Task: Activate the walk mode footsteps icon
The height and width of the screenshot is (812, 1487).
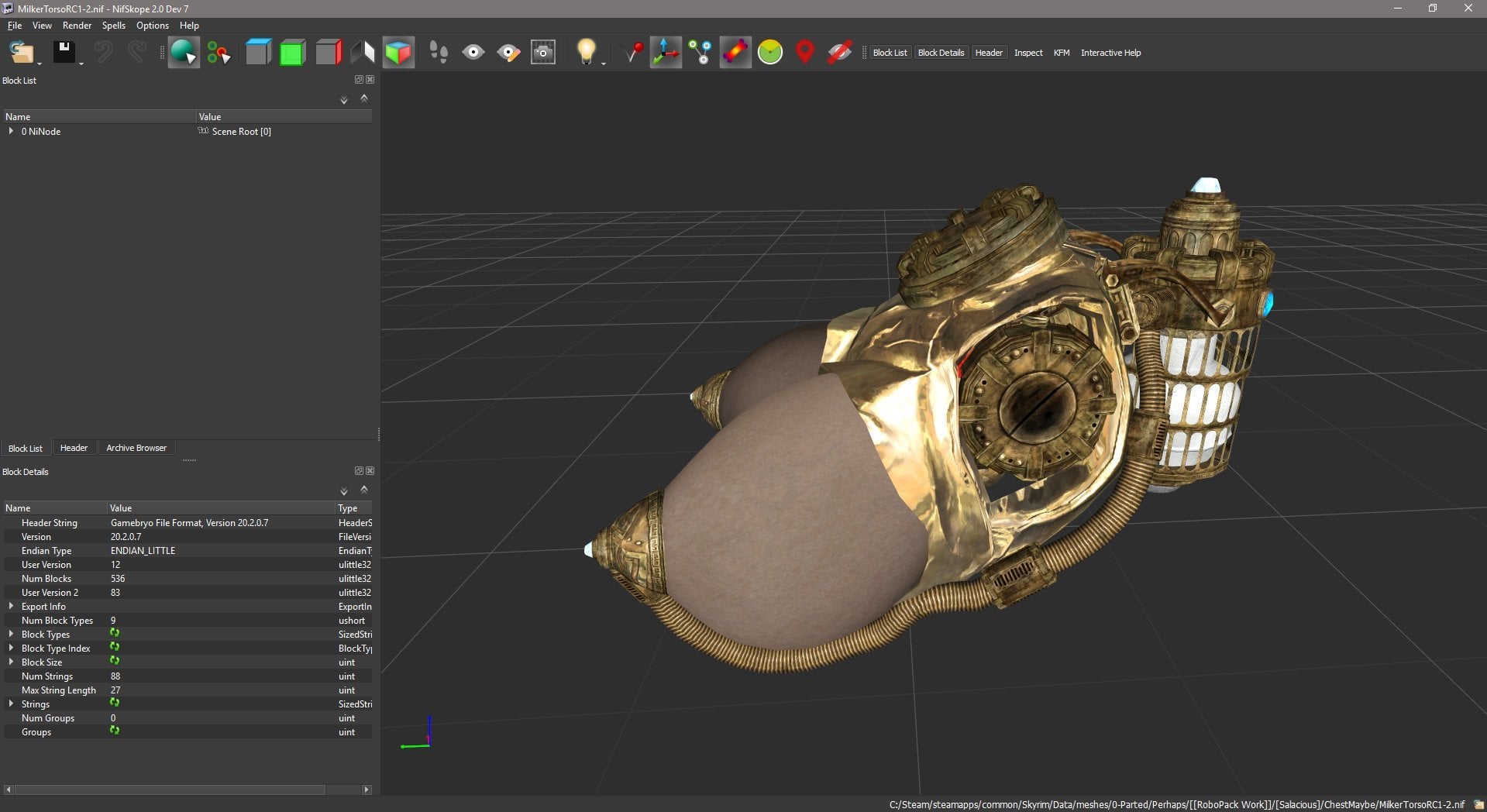Action: point(439,53)
